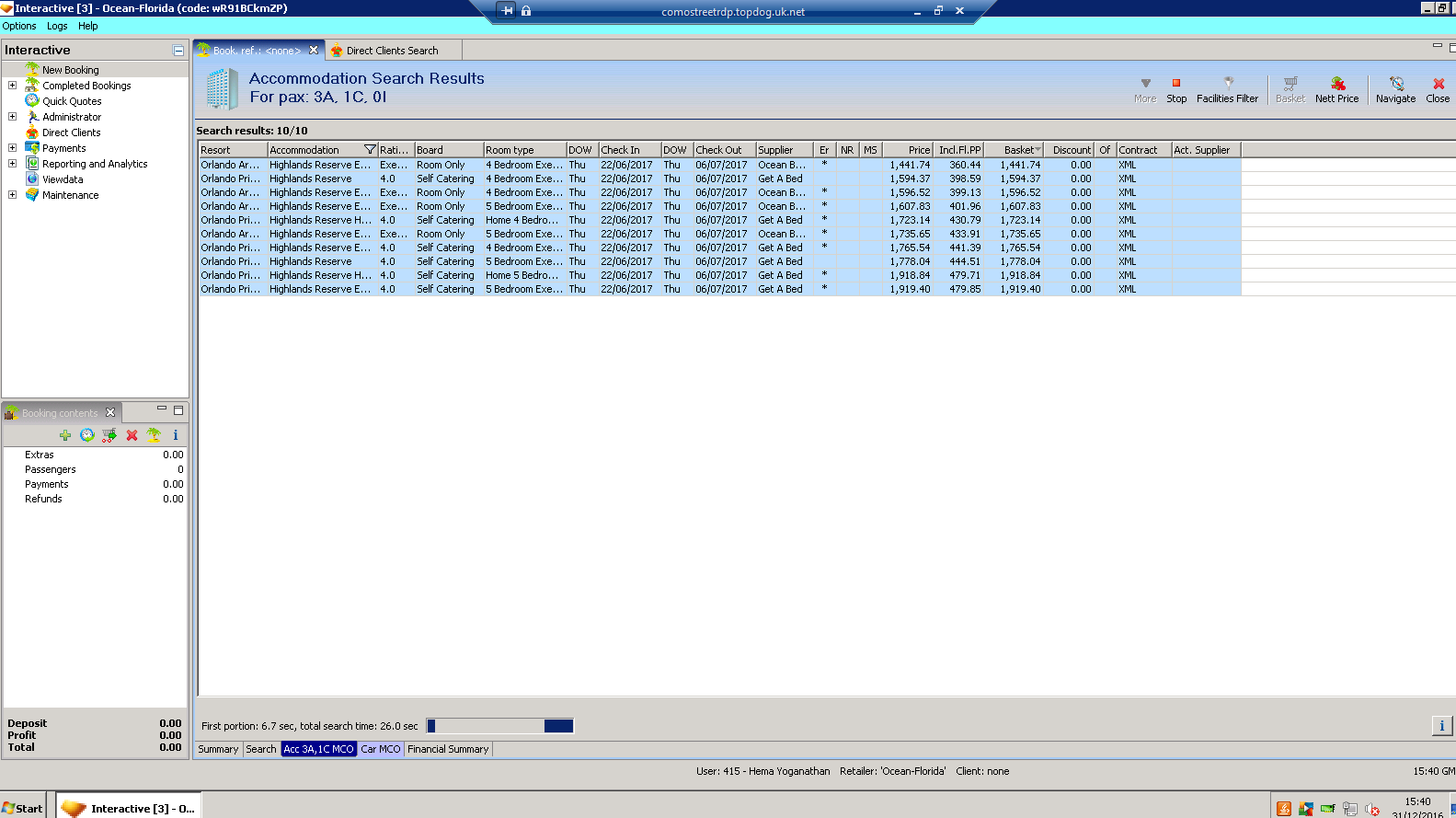Sort by Supplier column header
The height and width of the screenshot is (818, 1456).
click(785, 150)
